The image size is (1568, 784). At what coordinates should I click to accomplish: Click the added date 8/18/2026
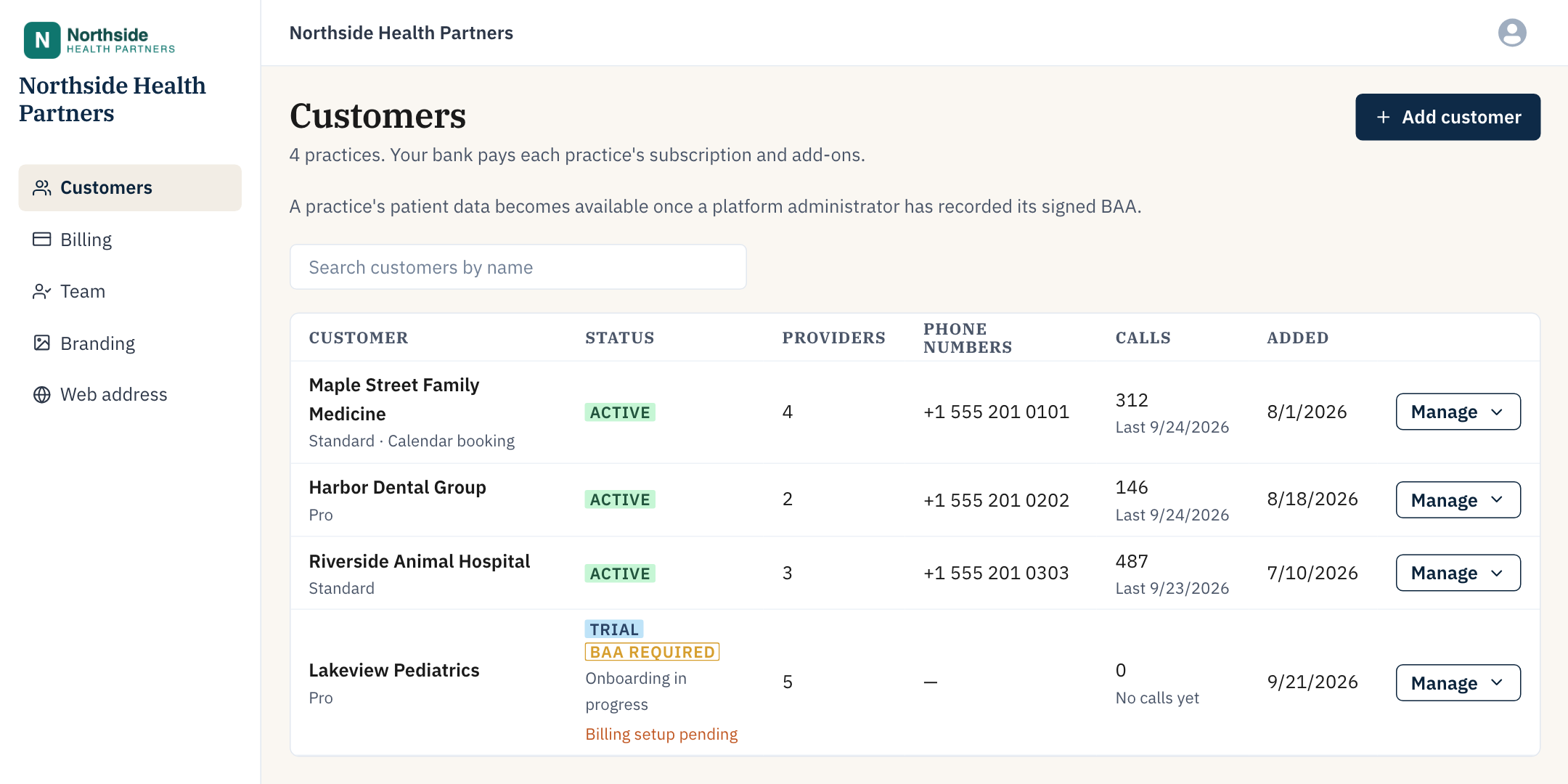[1312, 499]
